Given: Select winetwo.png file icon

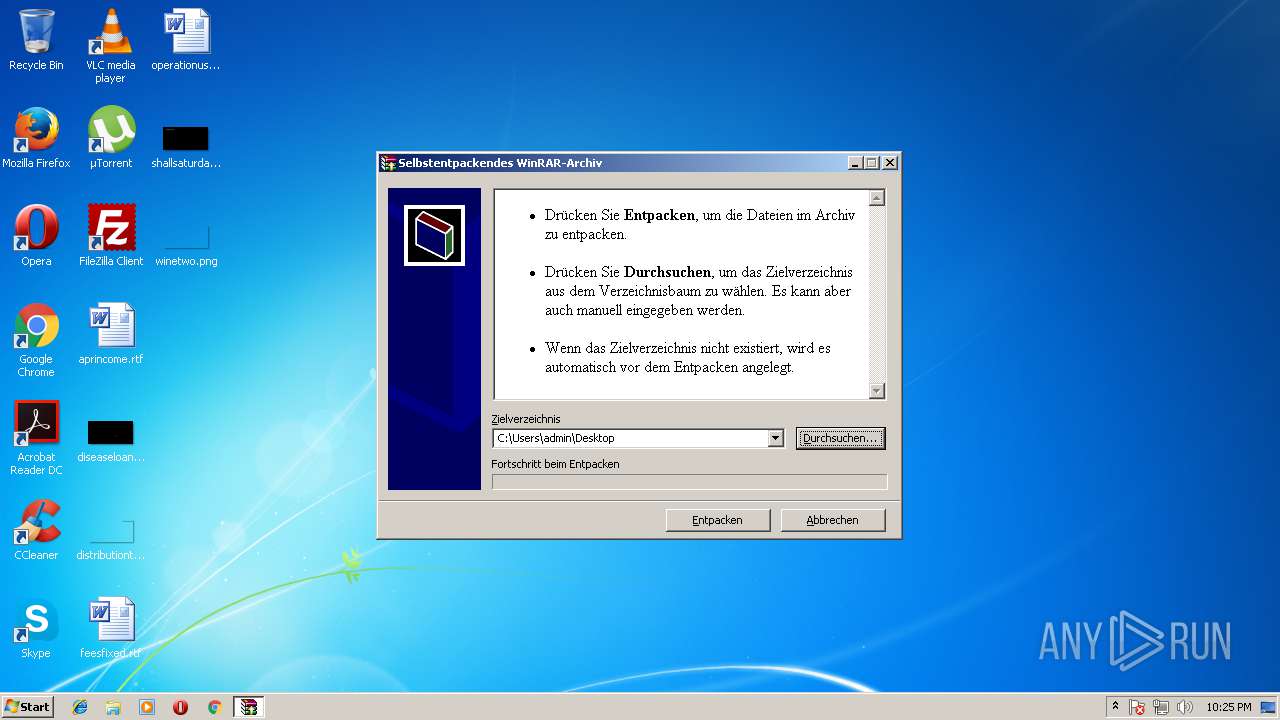Looking at the screenshot, I should tap(186, 245).
